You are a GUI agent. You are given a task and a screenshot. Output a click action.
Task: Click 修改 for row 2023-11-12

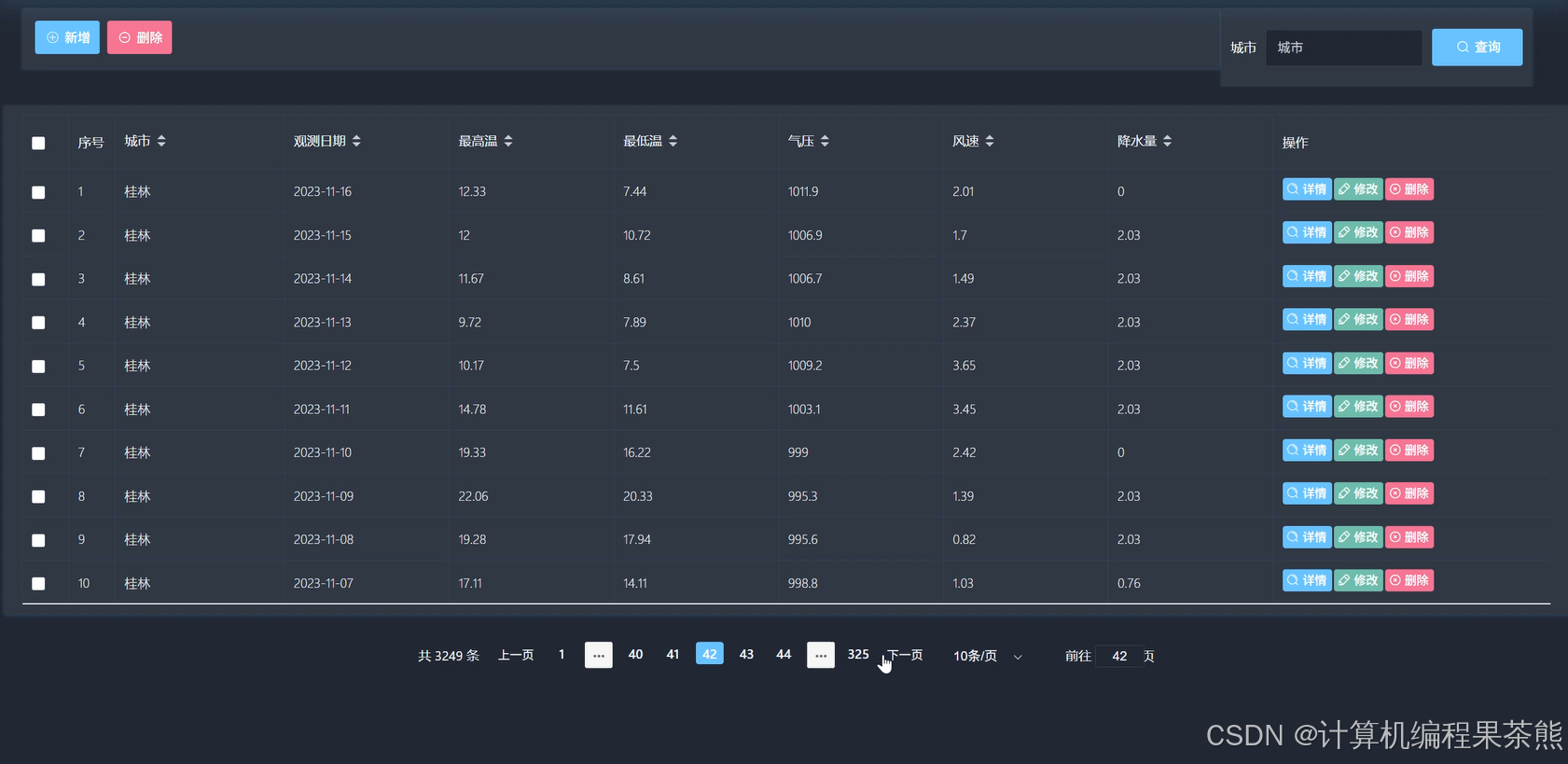pyautogui.click(x=1358, y=363)
